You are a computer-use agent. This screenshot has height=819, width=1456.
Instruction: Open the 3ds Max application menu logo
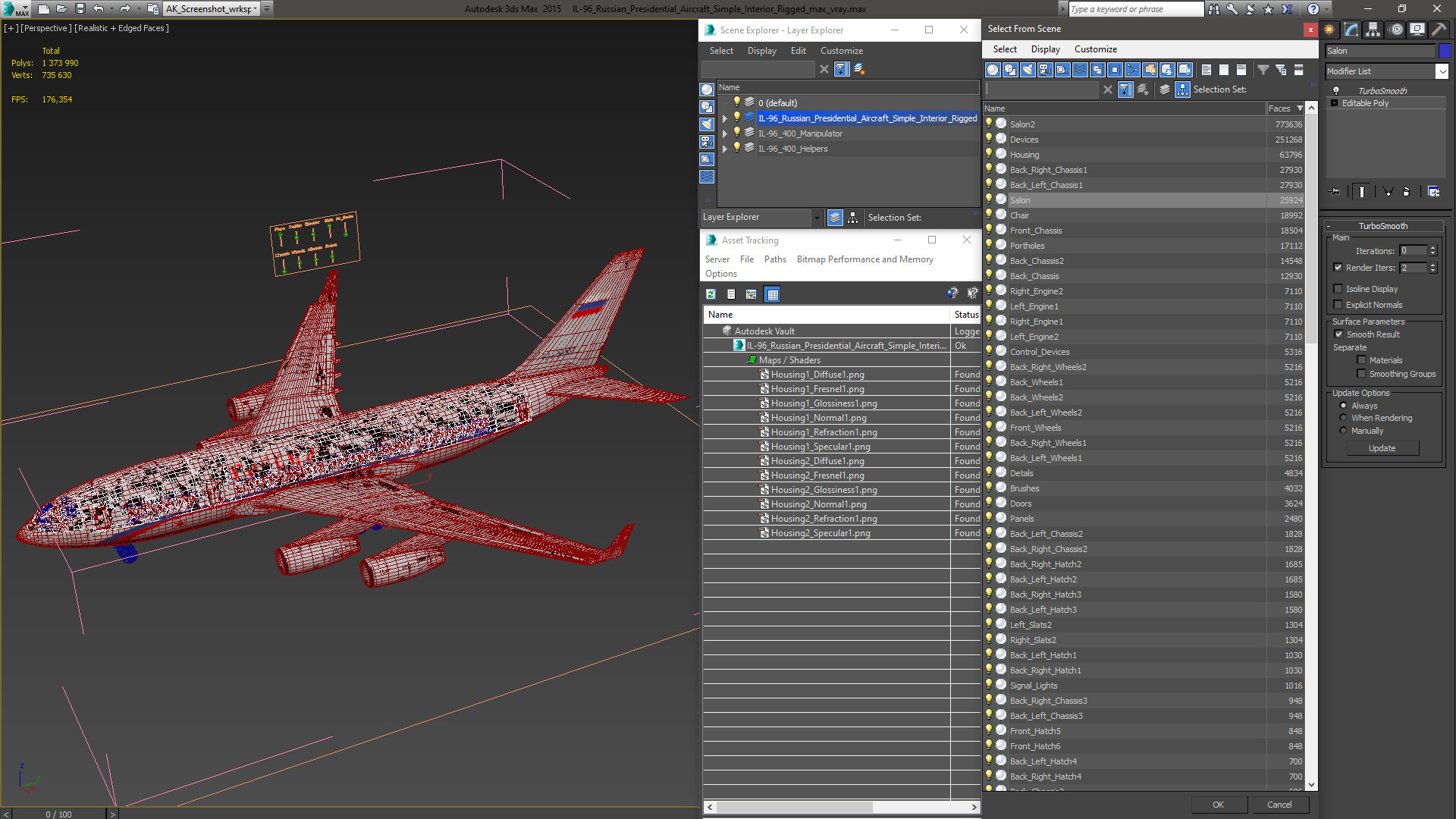coord(15,9)
